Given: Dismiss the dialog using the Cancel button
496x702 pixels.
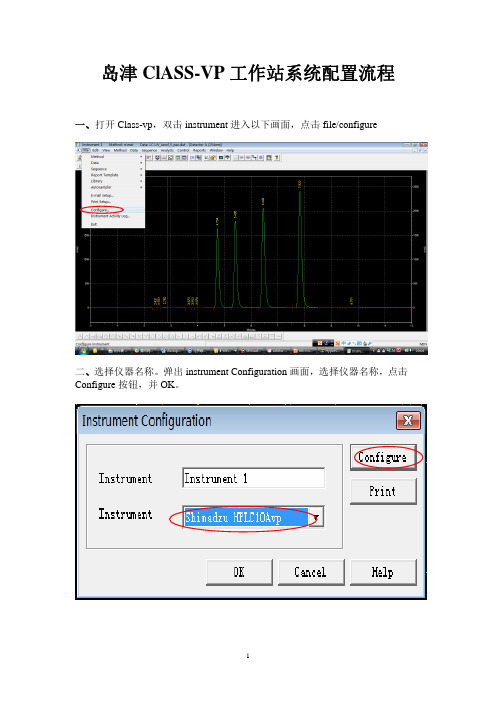Looking at the screenshot, I should (x=311, y=572).
